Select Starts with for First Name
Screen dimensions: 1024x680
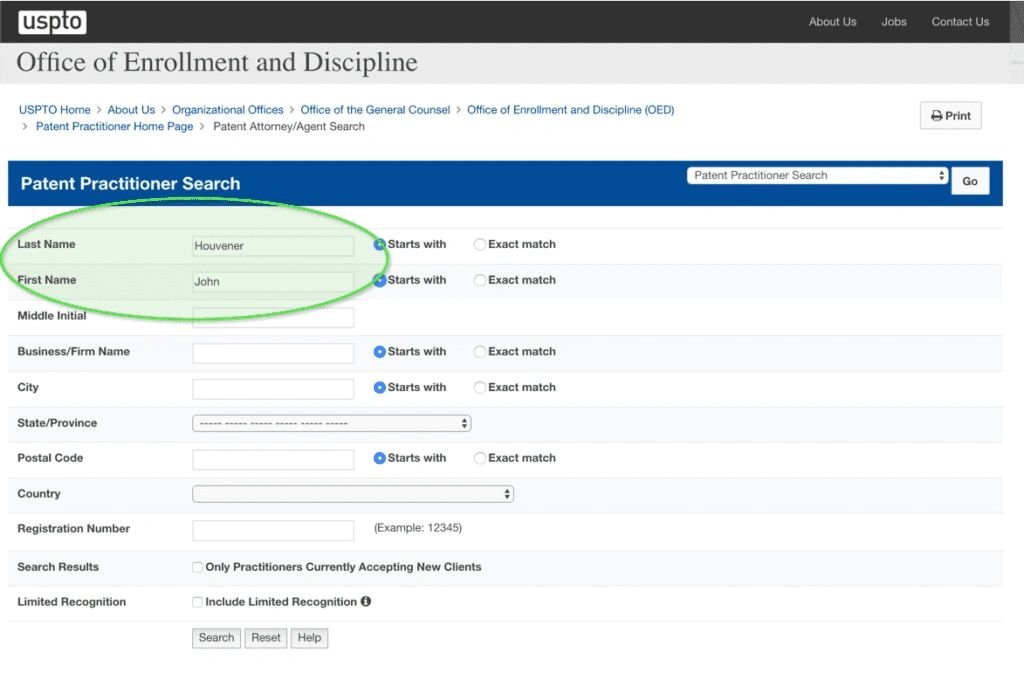[x=379, y=280]
